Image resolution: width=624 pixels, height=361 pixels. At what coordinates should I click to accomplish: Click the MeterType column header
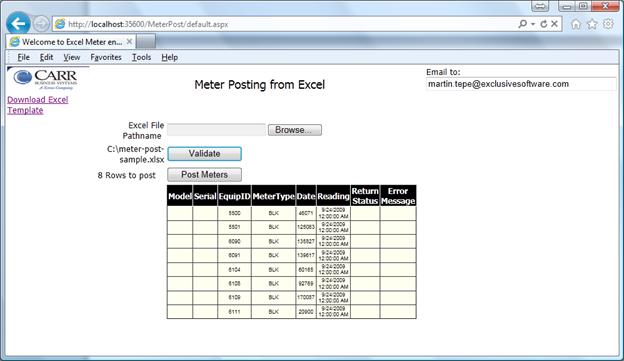point(273,196)
